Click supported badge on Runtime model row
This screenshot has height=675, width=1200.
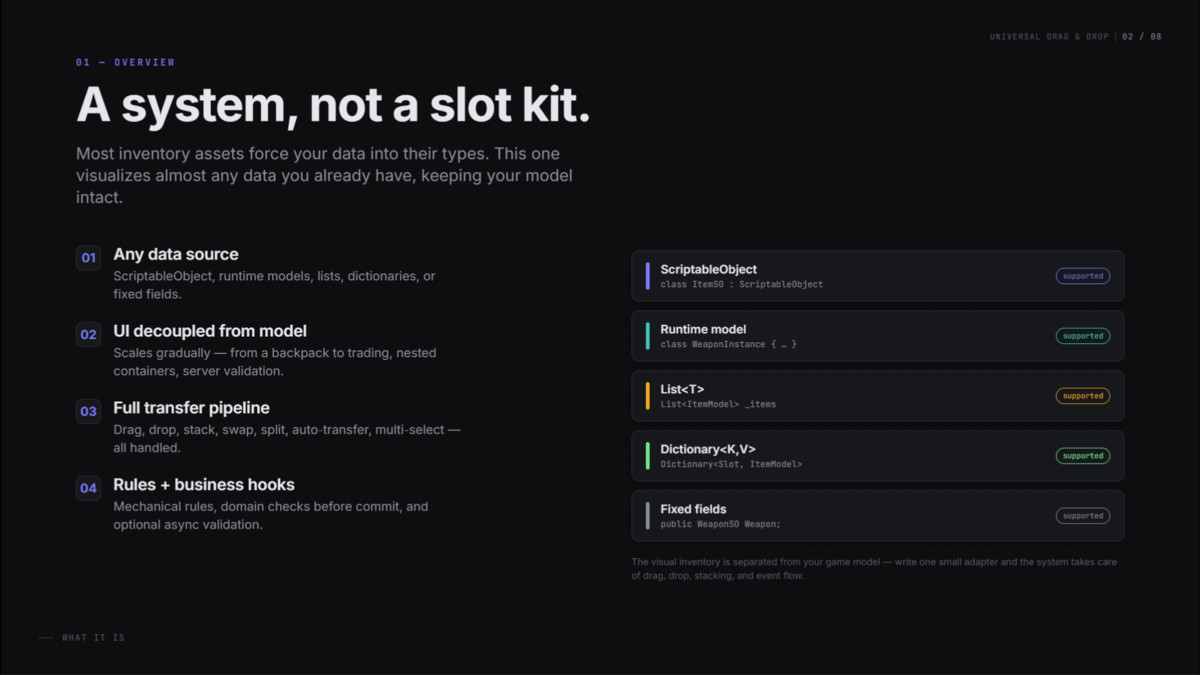coord(1083,336)
